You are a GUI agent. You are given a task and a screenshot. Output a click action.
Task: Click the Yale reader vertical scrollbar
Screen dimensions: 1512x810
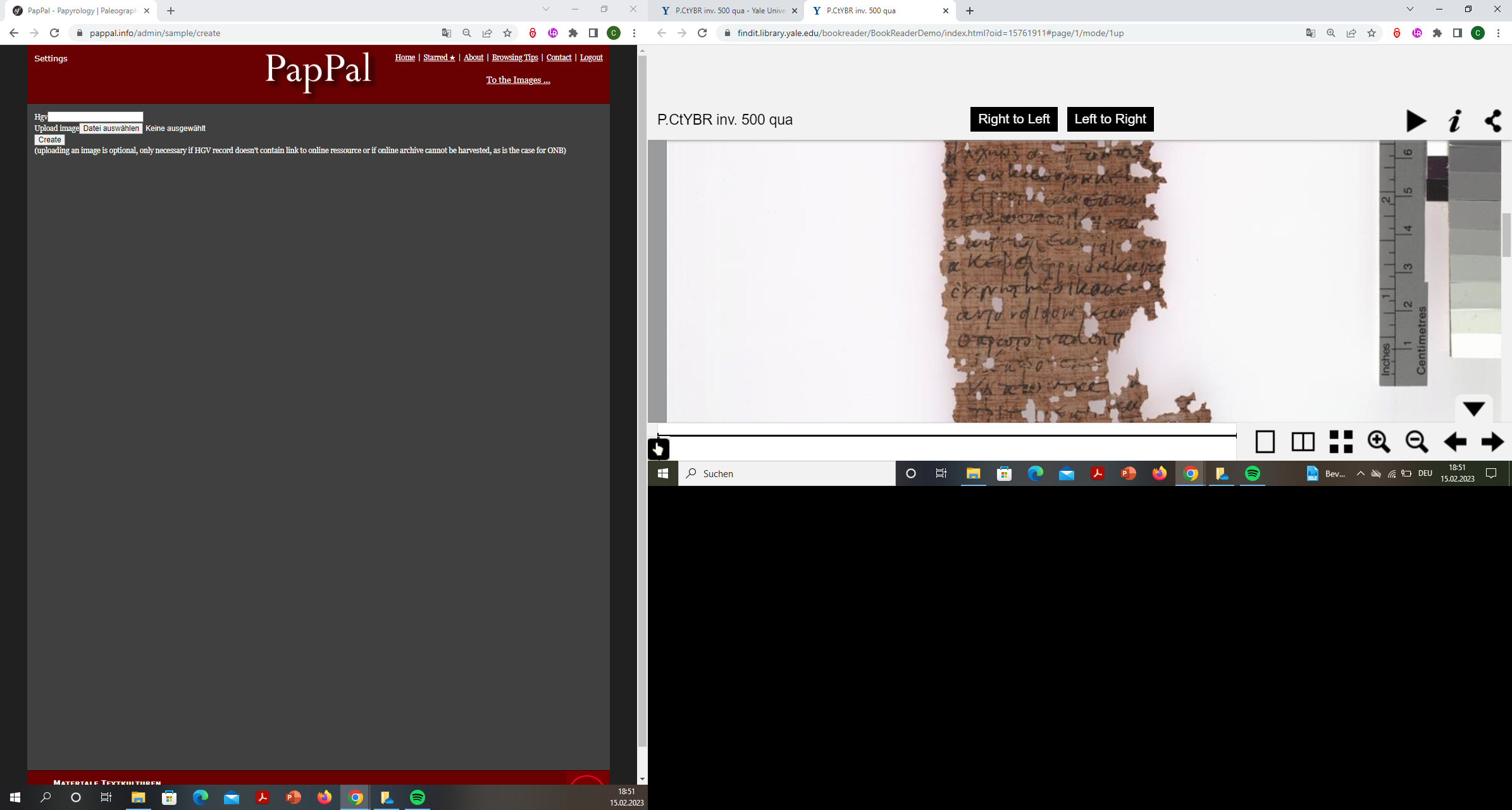point(1506,235)
